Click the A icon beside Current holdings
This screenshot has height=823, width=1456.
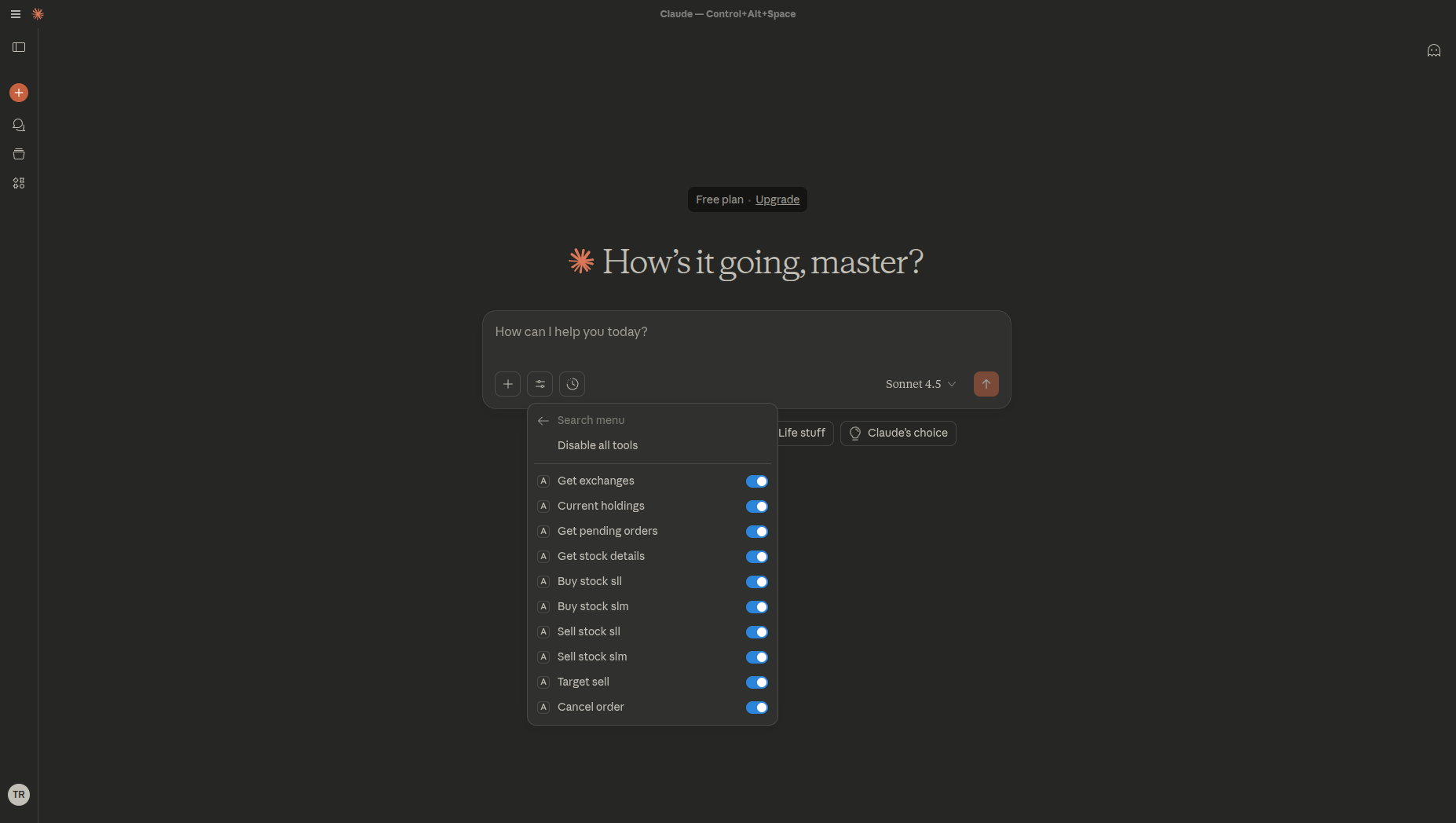(x=543, y=507)
